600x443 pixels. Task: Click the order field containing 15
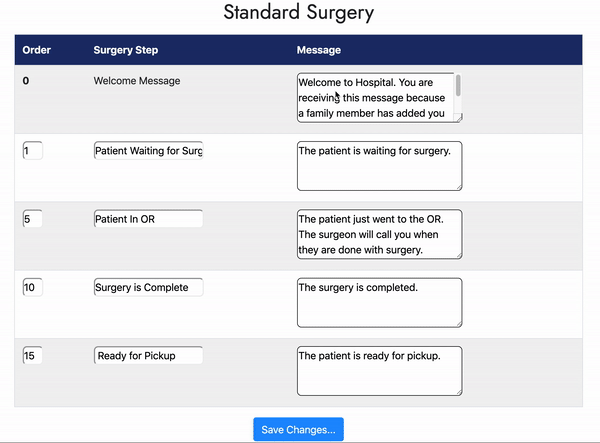[32, 356]
